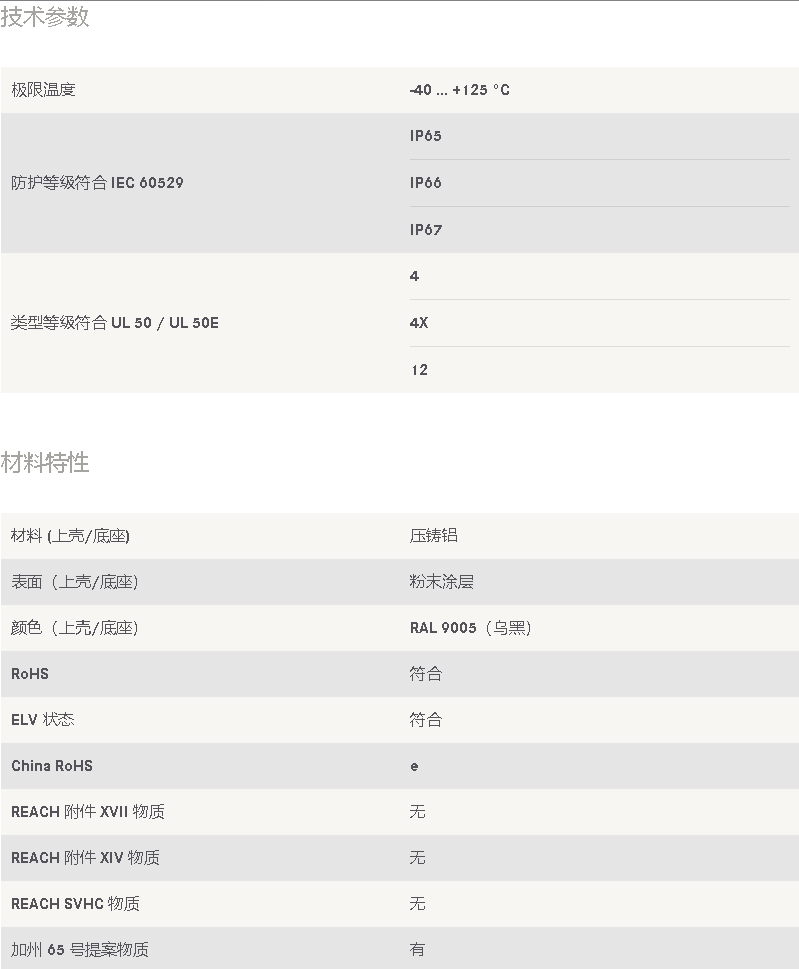This screenshot has height=969, width=799.
Task: Click the 类型等级符合 UL 50 / UL 50E label
Action: pos(114,323)
